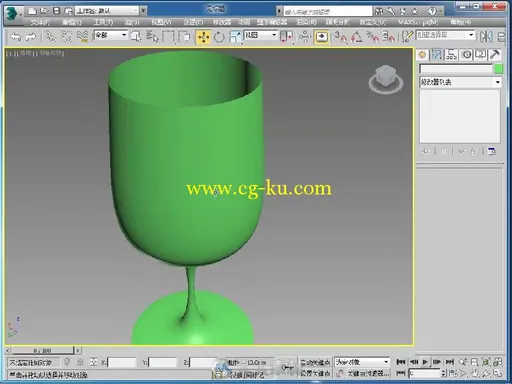Expand quick access toolbar options arrow

click(143, 11)
